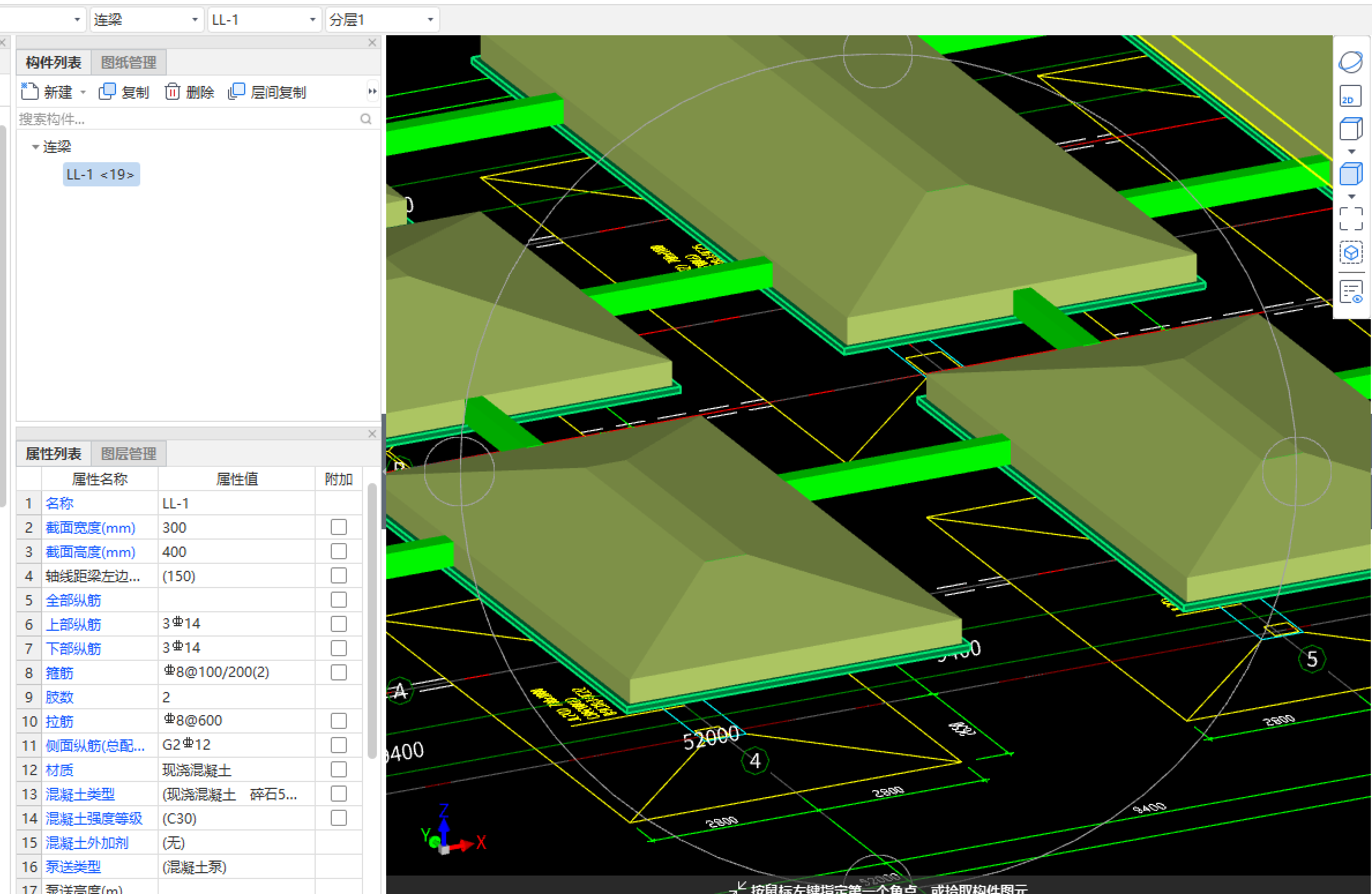Click the 属性名称 column header

point(100,479)
